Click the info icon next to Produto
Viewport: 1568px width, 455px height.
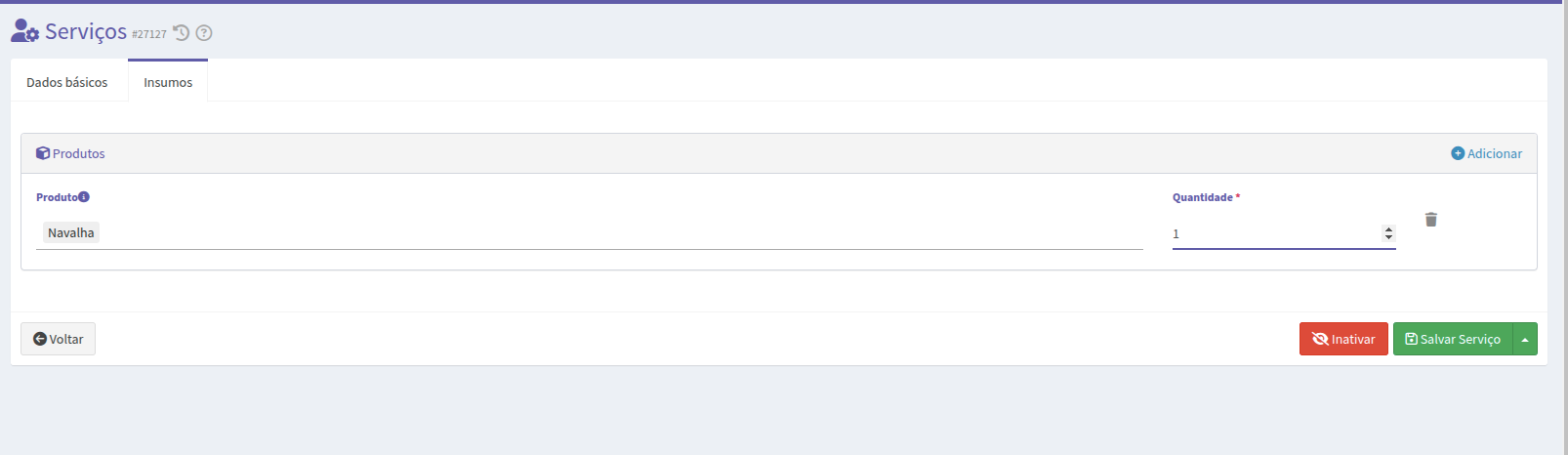pyautogui.click(x=84, y=197)
